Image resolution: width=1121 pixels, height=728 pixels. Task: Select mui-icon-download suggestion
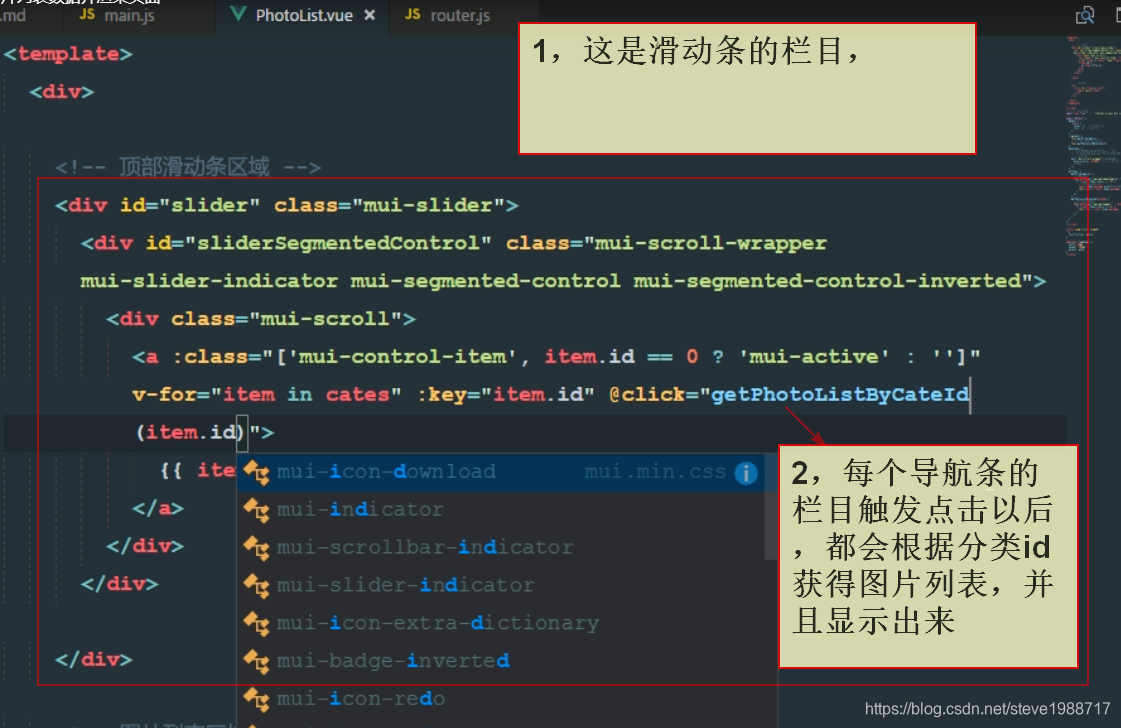tap(500, 472)
